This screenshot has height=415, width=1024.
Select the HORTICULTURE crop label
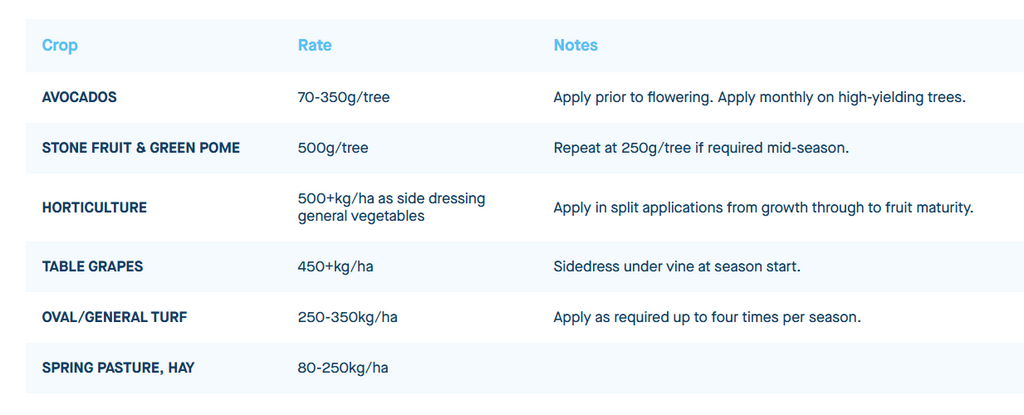[x=94, y=207]
